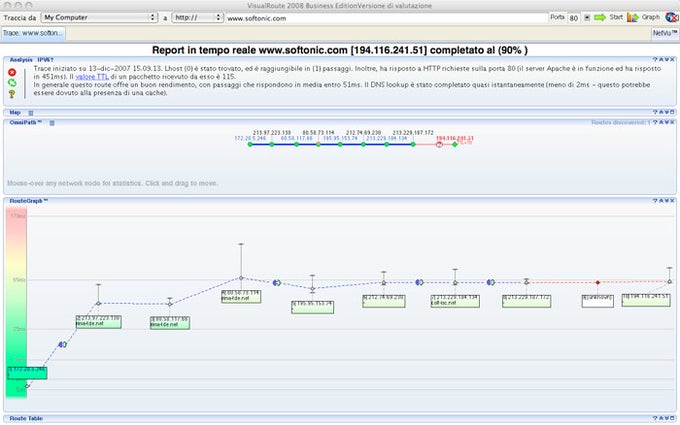
Task: Close the Analysis panel with its X
Action: pyautogui.click(x=673, y=60)
